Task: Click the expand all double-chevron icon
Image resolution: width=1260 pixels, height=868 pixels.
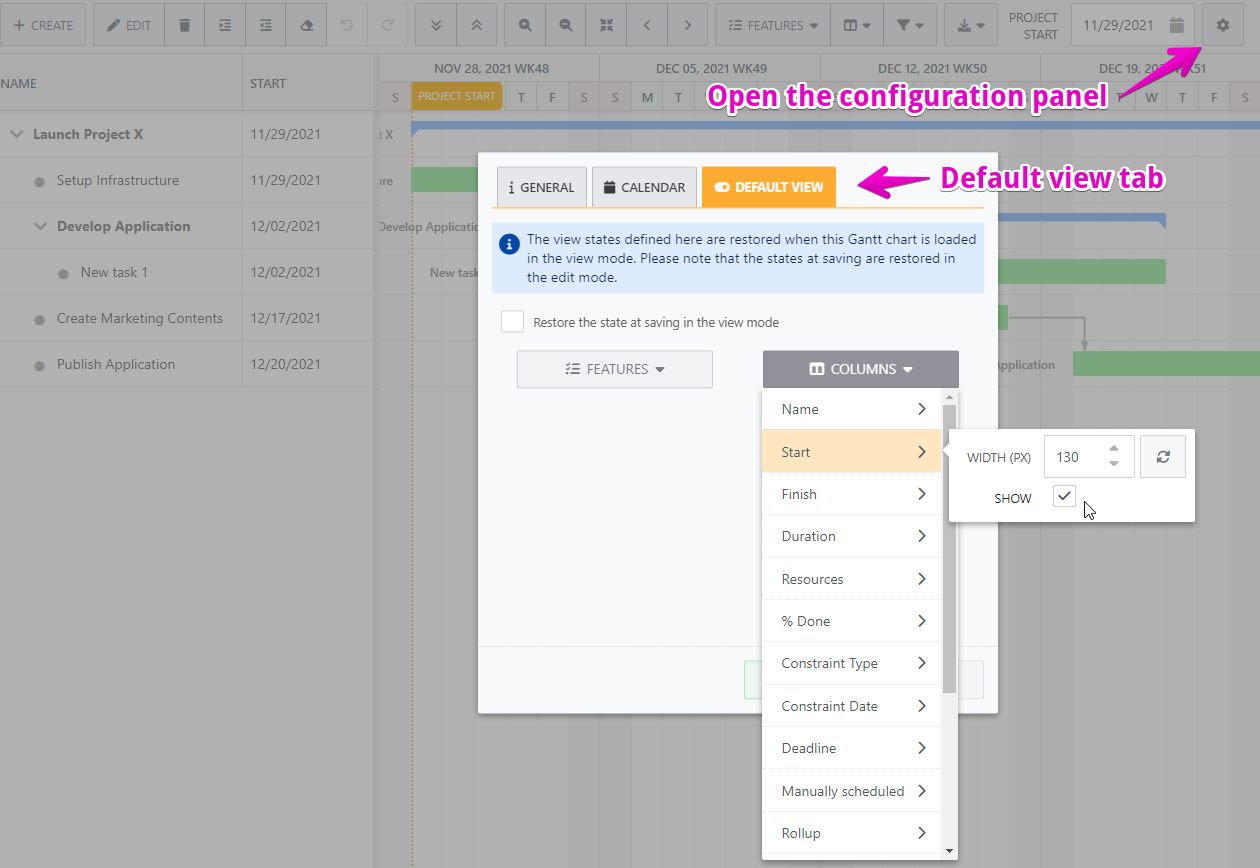Action: [436, 25]
